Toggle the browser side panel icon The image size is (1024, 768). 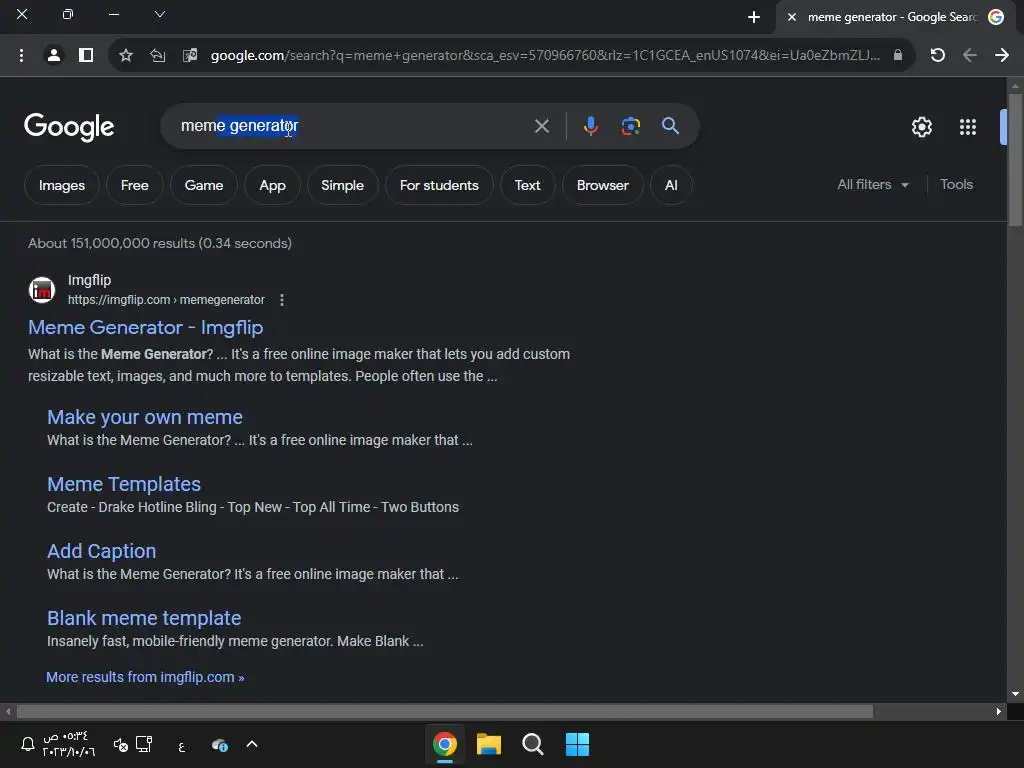[x=86, y=56]
